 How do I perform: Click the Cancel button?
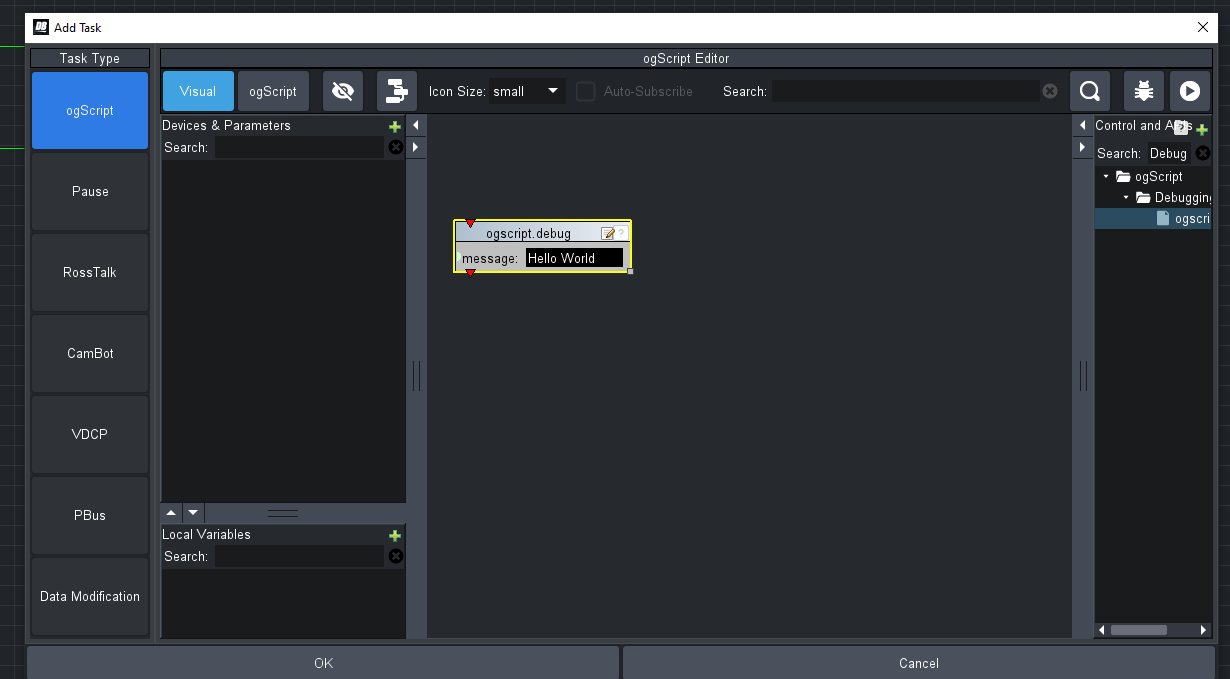tap(918, 662)
